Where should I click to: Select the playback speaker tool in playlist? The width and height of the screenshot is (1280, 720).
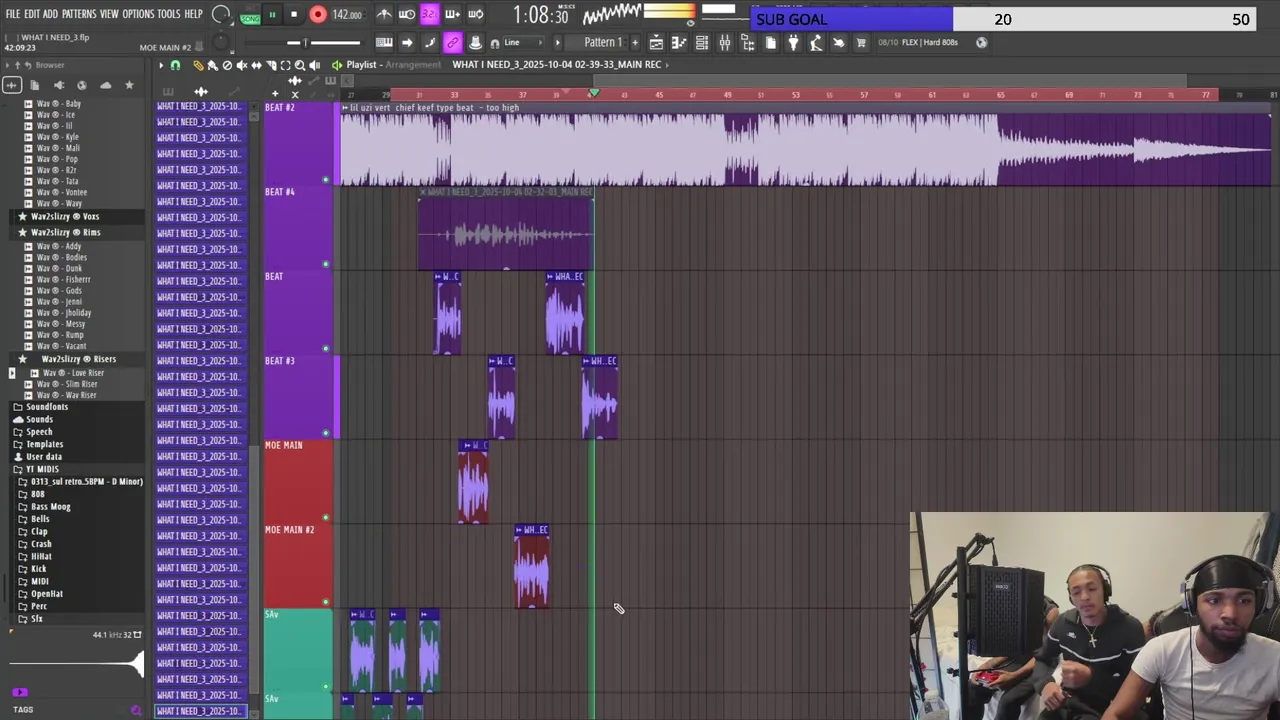315,65
